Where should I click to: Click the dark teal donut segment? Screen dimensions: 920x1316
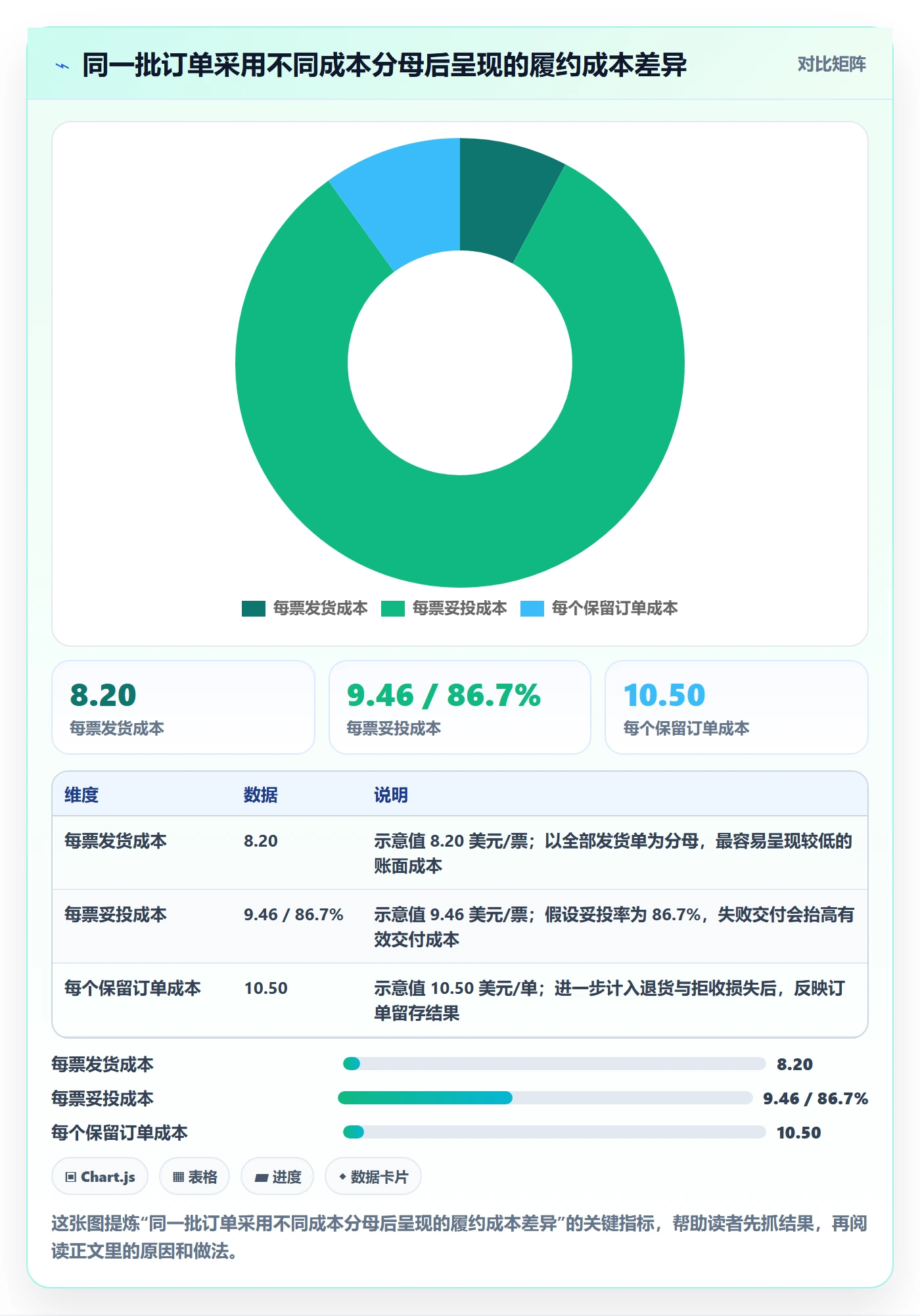tap(503, 197)
